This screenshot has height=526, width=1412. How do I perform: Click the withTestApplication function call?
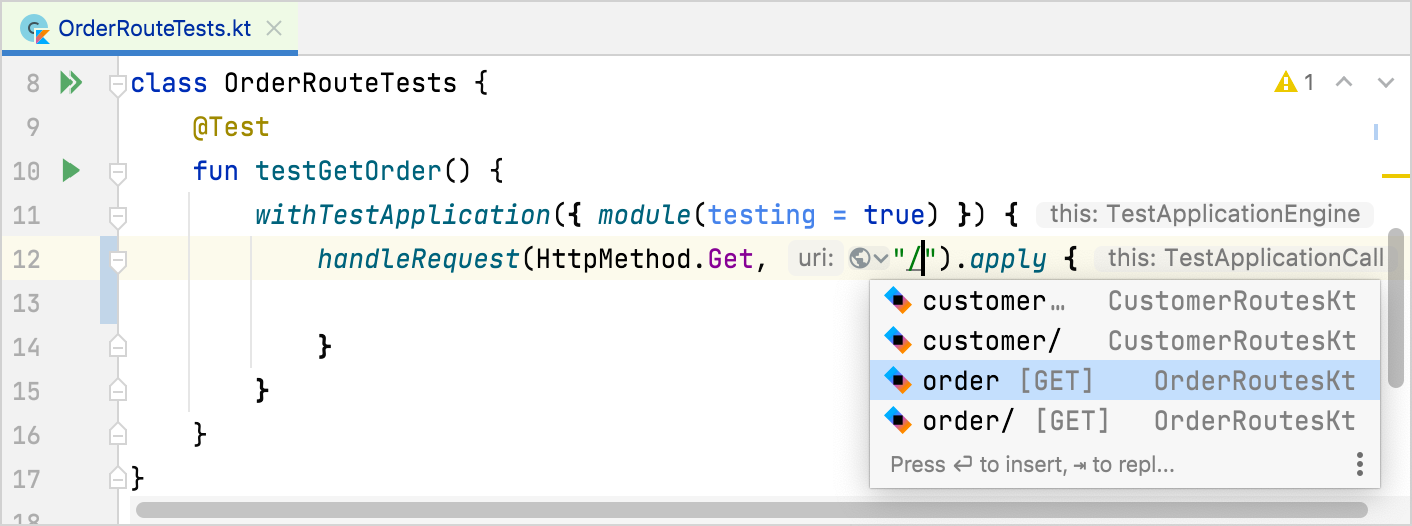point(403,215)
